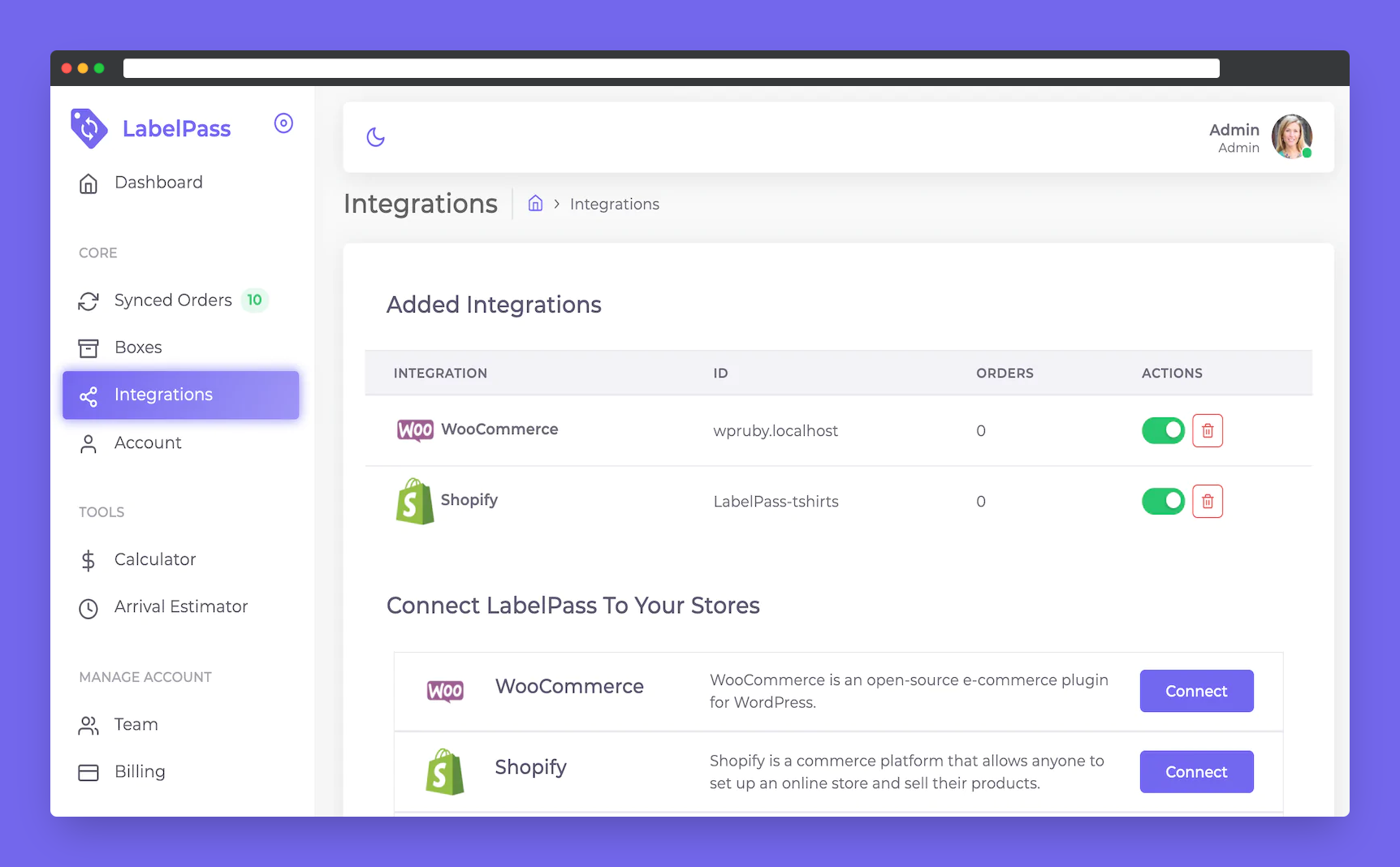Click the WooCommerce logo in the Connect stores list
The height and width of the screenshot is (867, 1400).
445,691
